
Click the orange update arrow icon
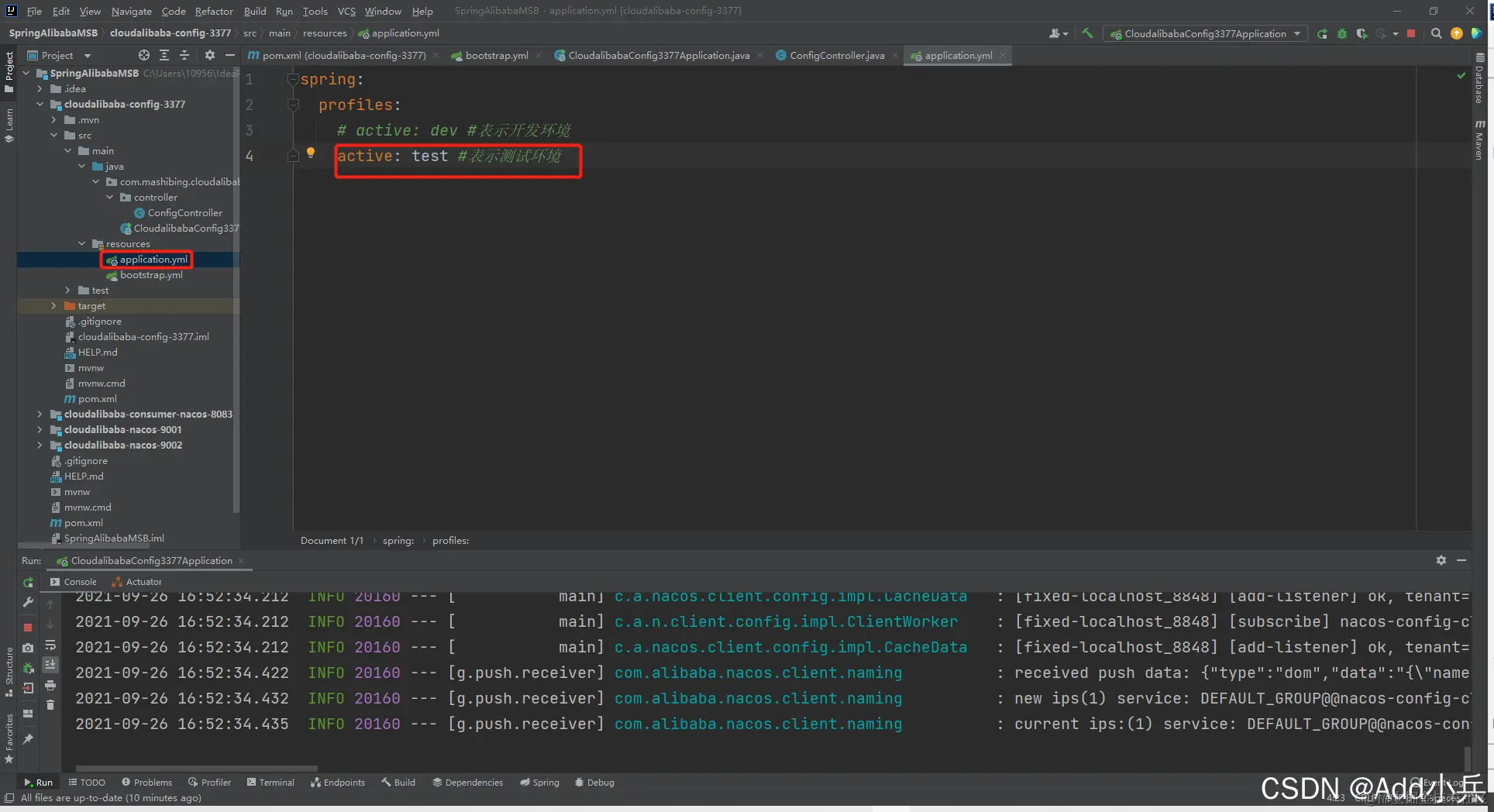pyautogui.click(x=1456, y=33)
